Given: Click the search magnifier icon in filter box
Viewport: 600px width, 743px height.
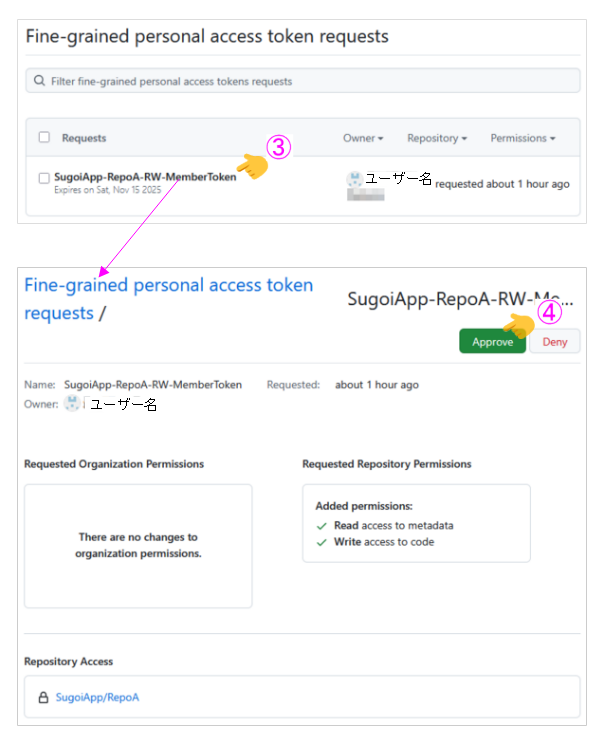Looking at the screenshot, I should [x=39, y=81].
